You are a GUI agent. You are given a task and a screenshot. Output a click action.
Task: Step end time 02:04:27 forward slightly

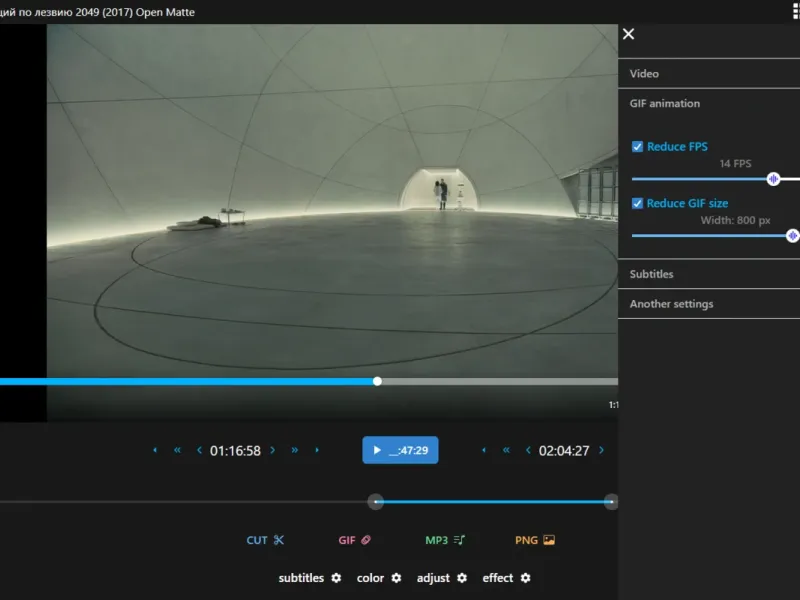(602, 450)
